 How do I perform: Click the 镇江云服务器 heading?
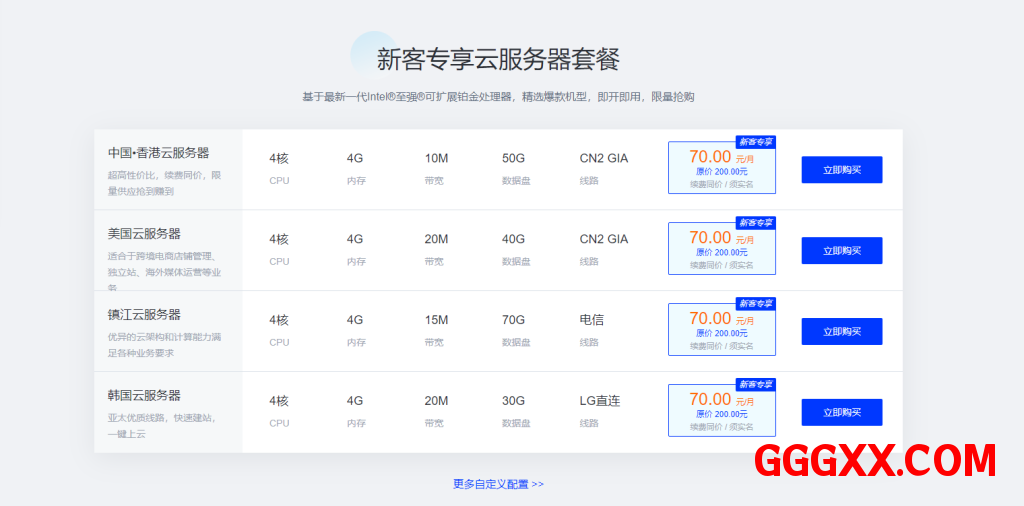tap(145, 315)
